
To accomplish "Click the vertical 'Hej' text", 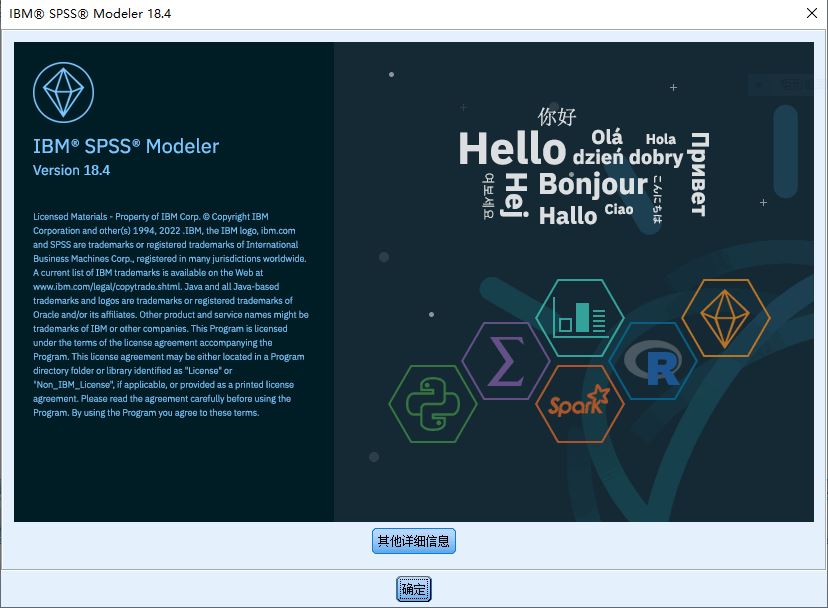I will point(515,194).
